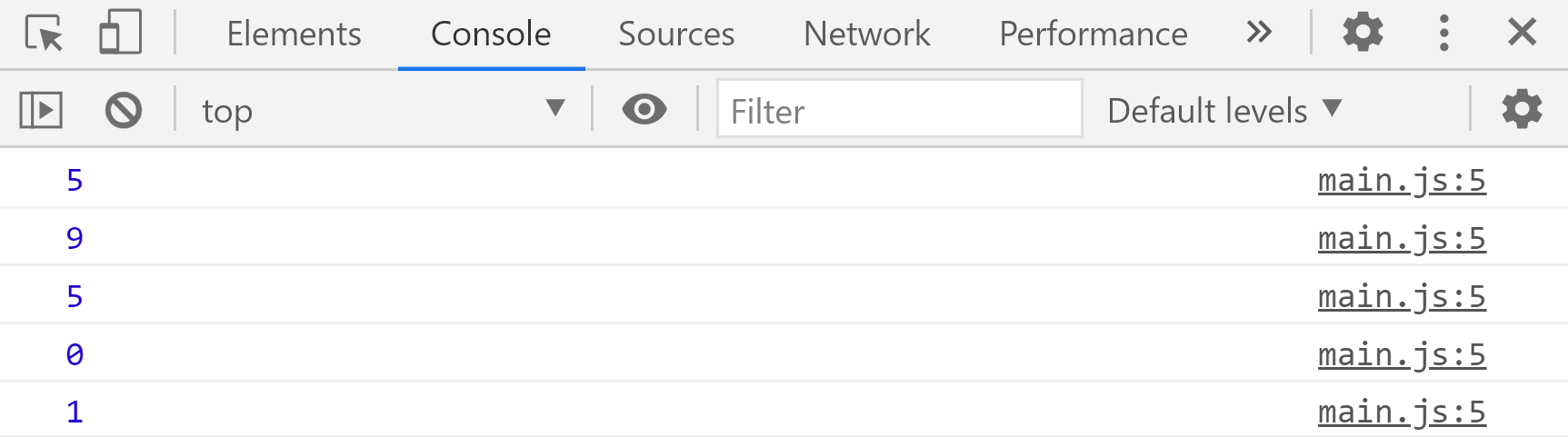This screenshot has height=437, width=1568.
Task: Activate the inspect element picker icon
Action: [45, 33]
